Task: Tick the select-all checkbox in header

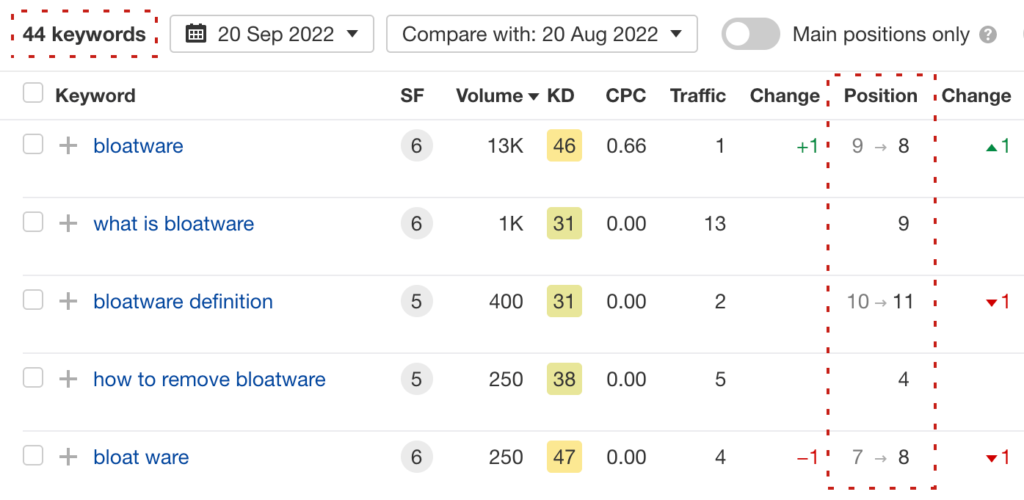Action: (x=33, y=94)
